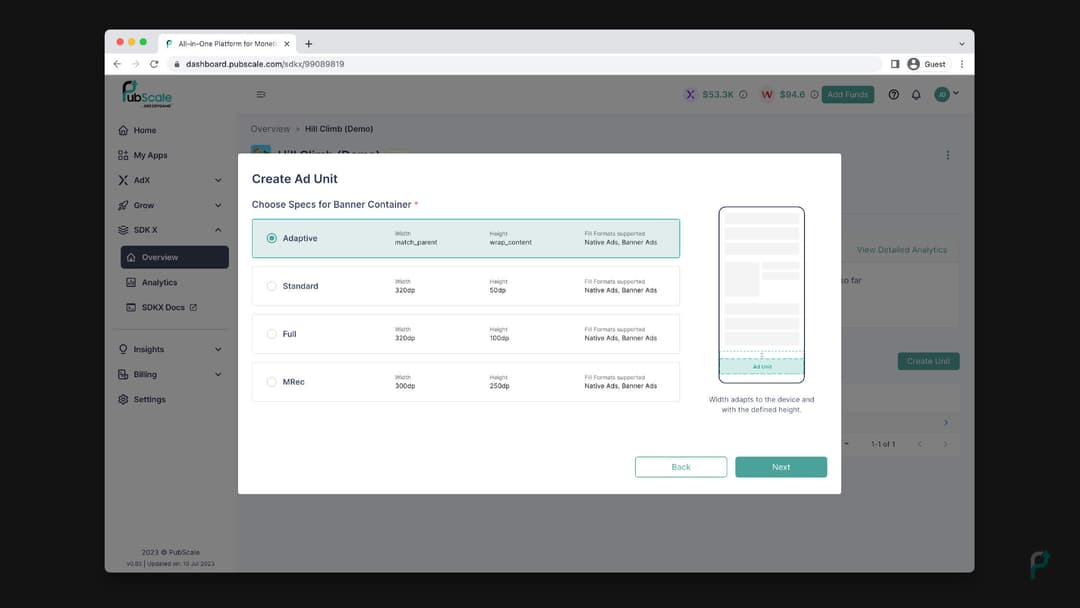Click the Back button
This screenshot has height=608, width=1080.
[x=680, y=467]
